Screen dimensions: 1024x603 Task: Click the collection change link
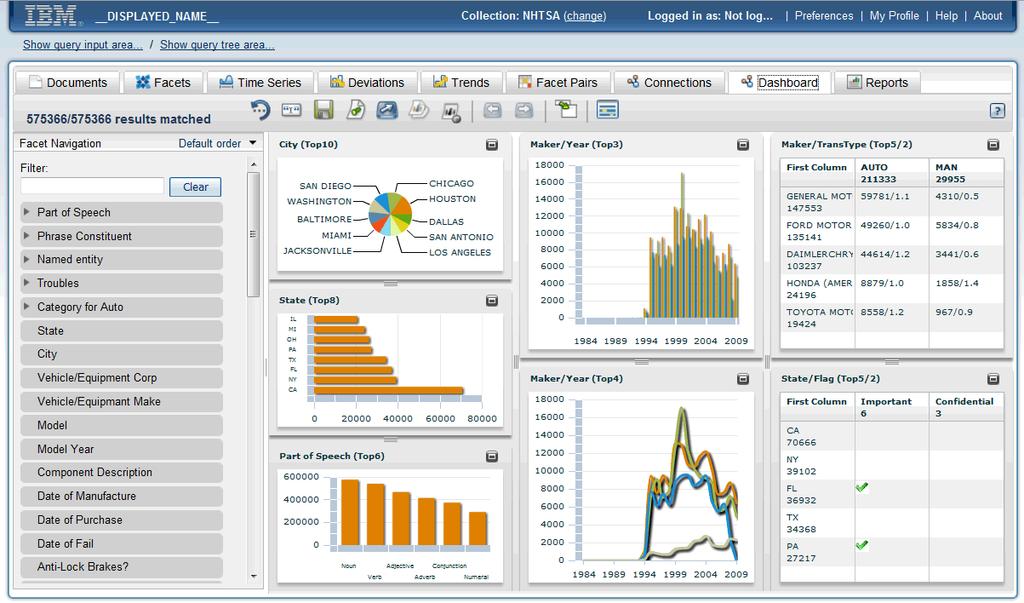coord(584,16)
